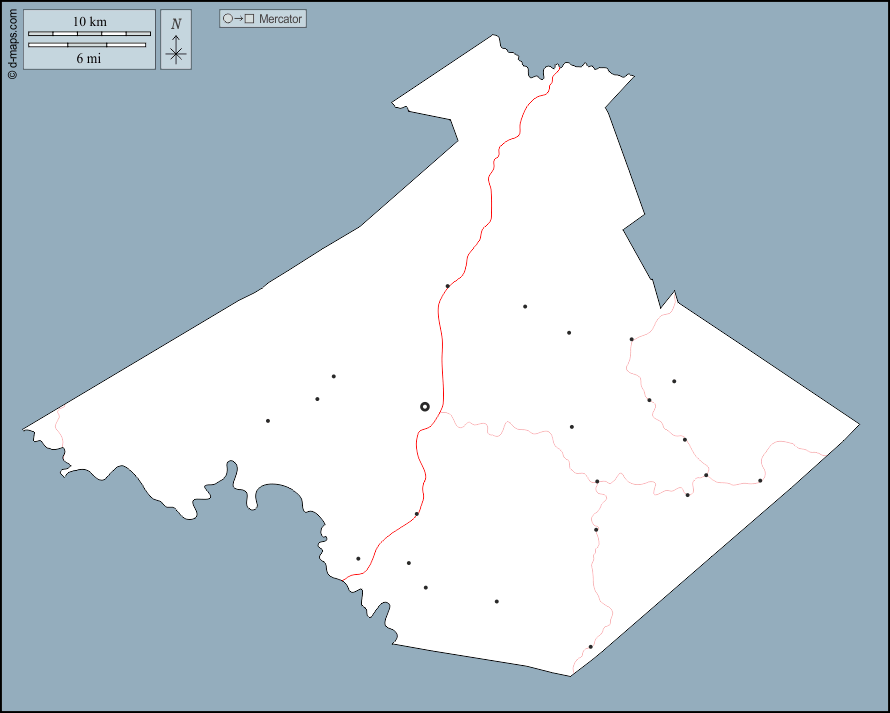Click the word Mercator in the projection box

(280, 19)
